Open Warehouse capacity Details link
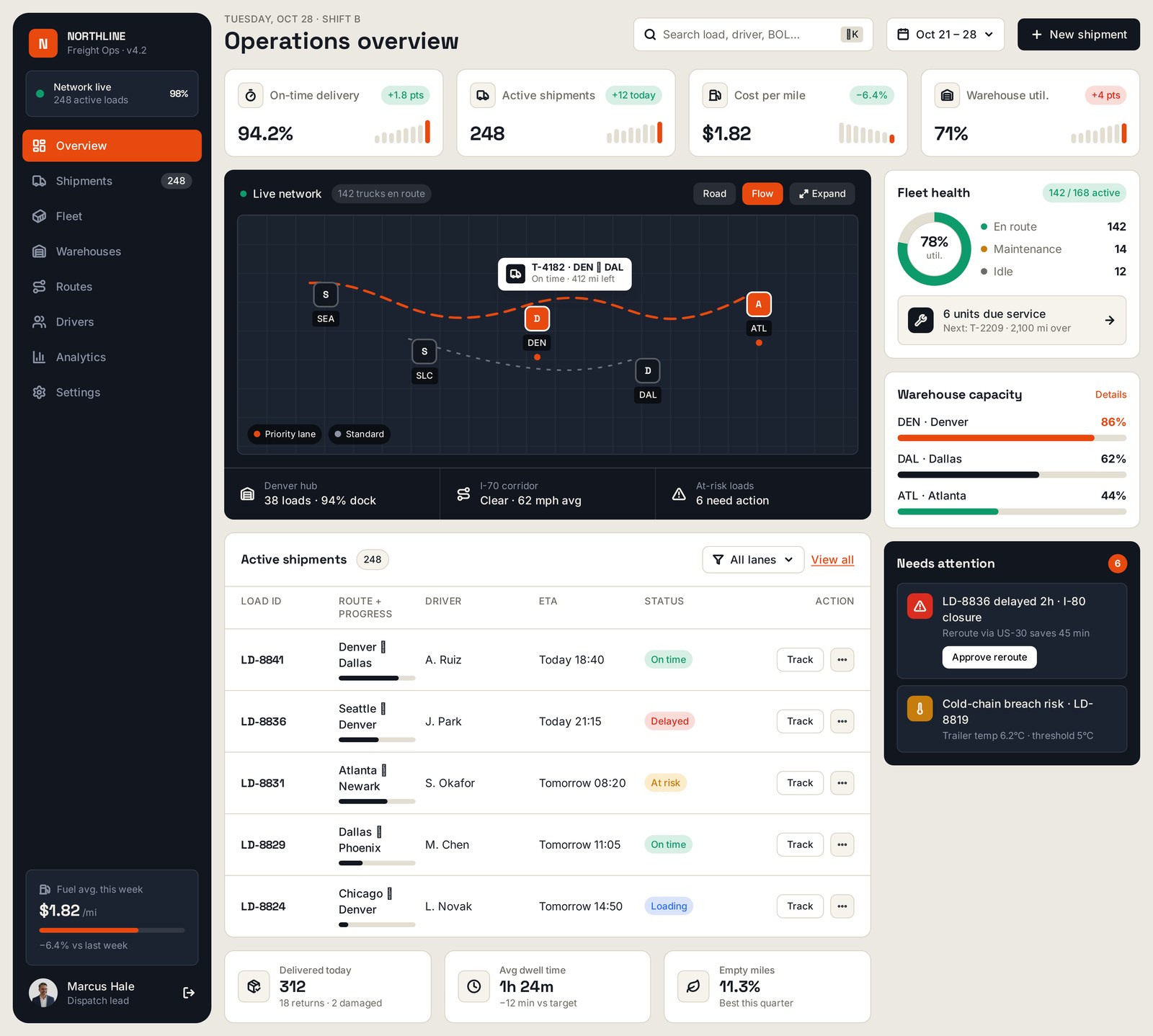The height and width of the screenshot is (1036, 1153). tap(1110, 395)
